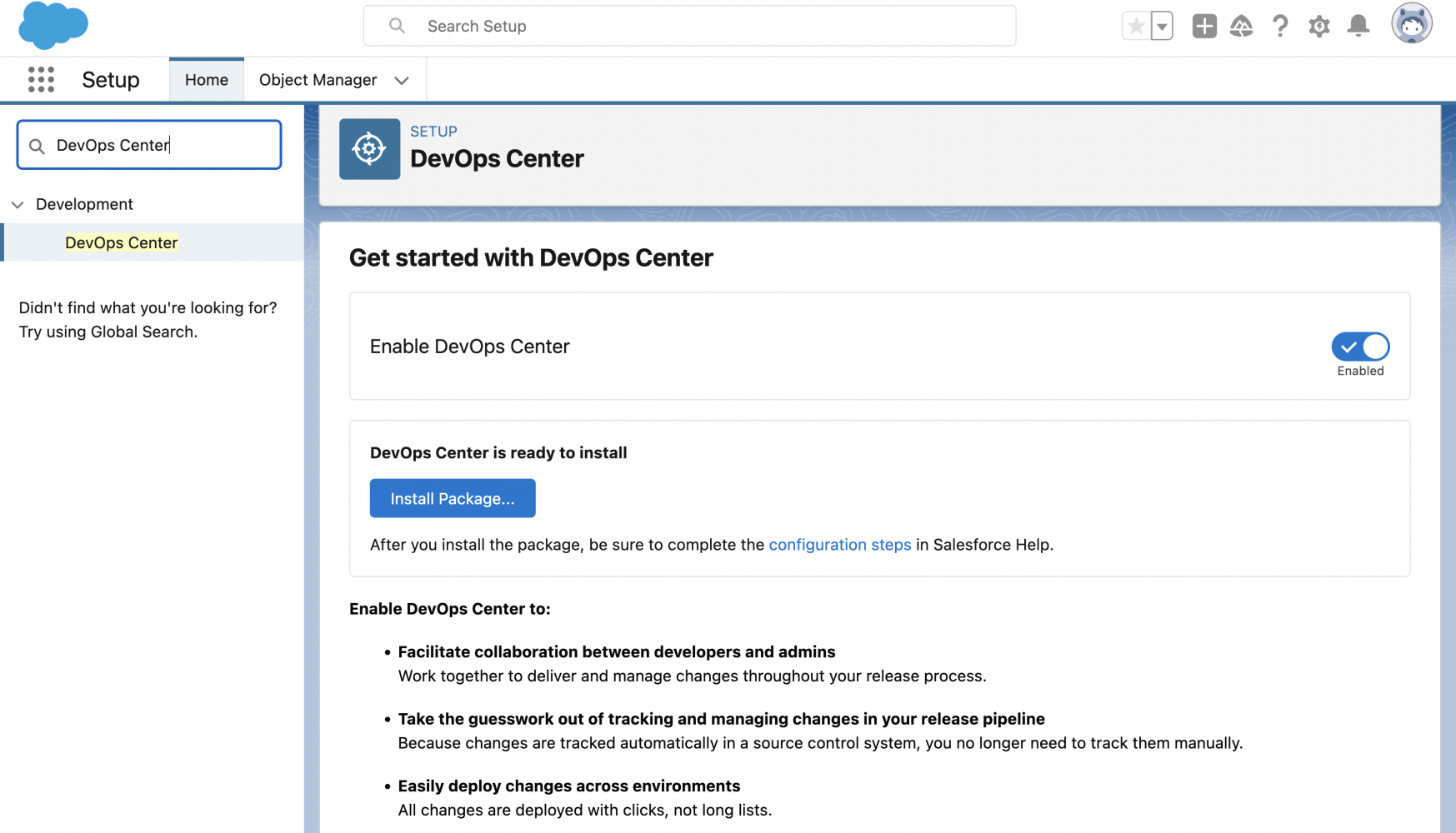The width and height of the screenshot is (1456, 833).
Task: Open the Object Manager tab dropdown chevron
Action: [x=402, y=81]
